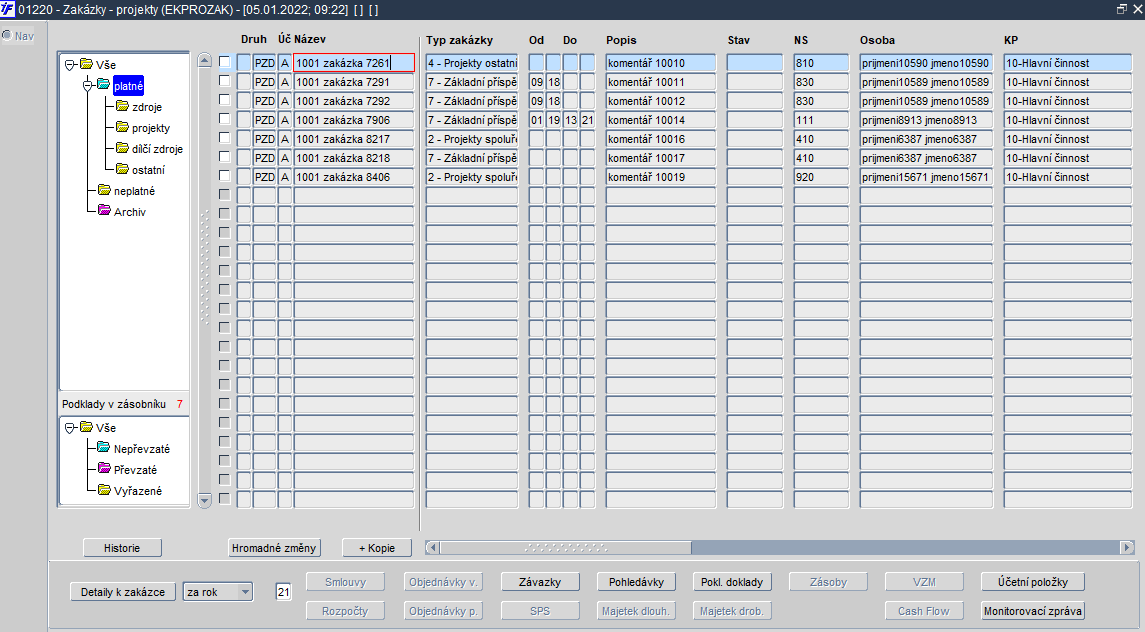Click name field 1001 zakázka 8406
Viewport: 1145px width, 632px height.
coord(354,177)
